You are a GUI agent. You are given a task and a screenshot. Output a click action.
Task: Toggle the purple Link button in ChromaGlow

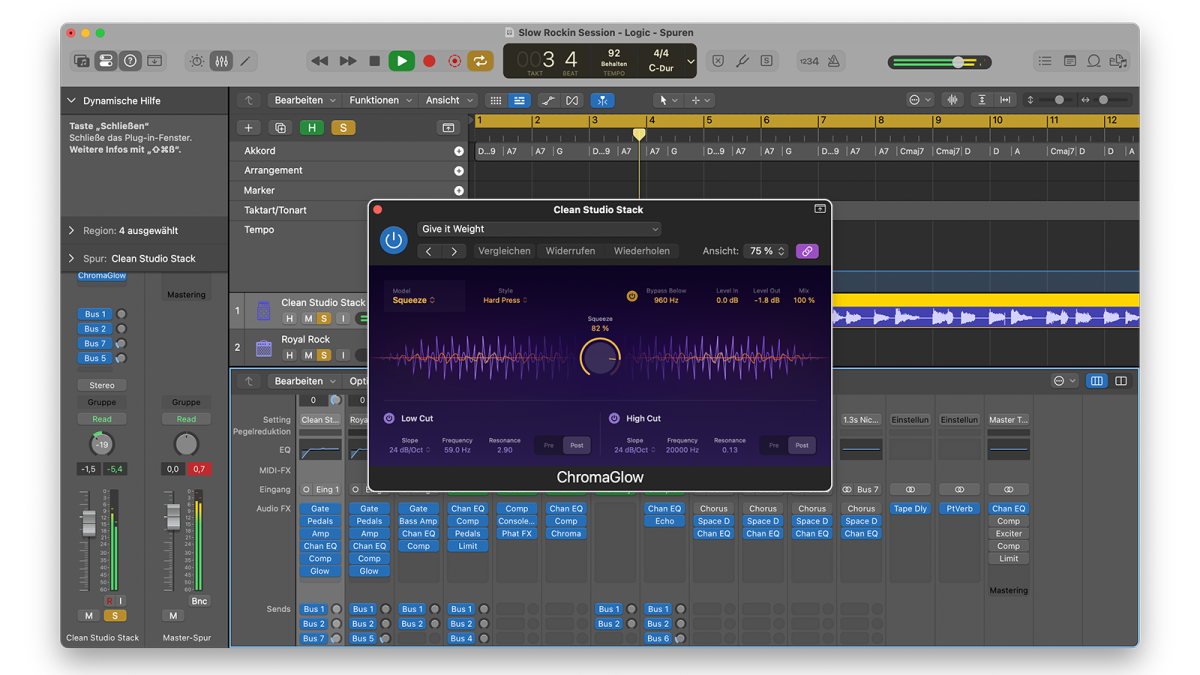[x=807, y=251]
